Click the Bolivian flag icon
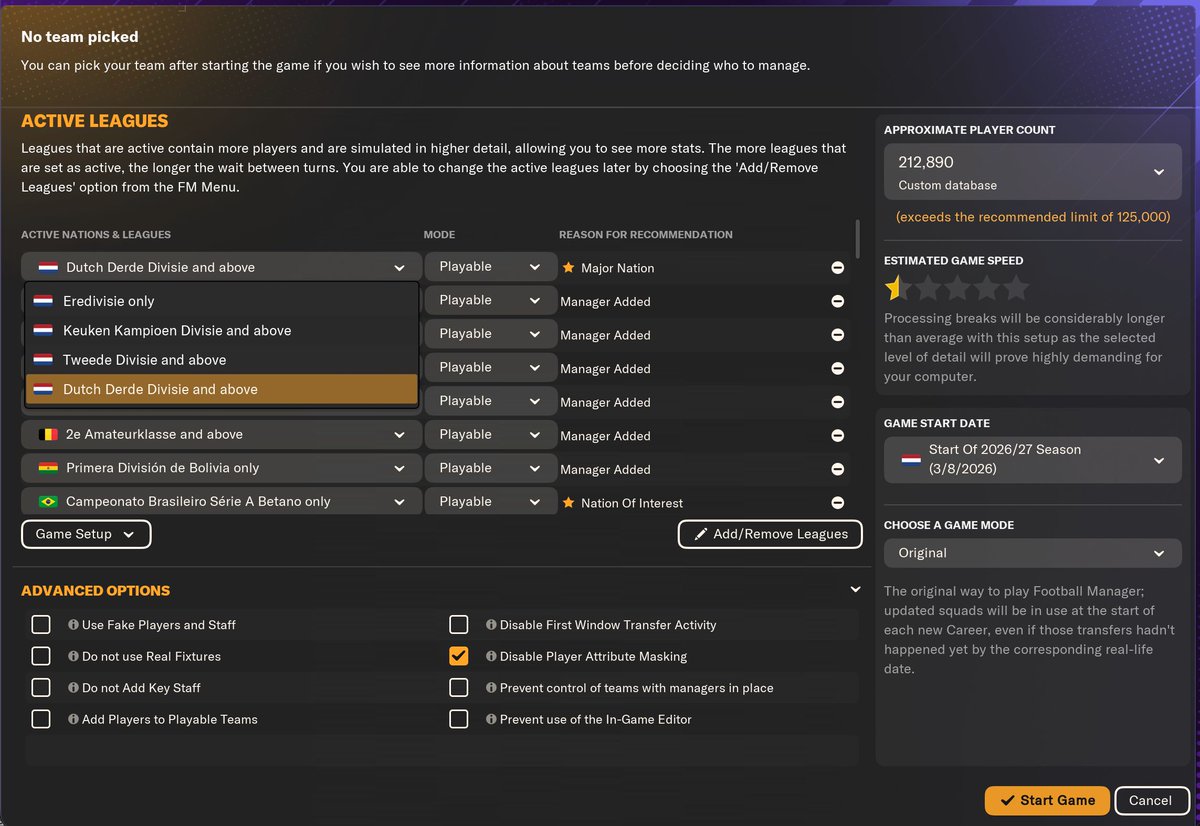This screenshot has height=826, width=1200. [x=48, y=468]
